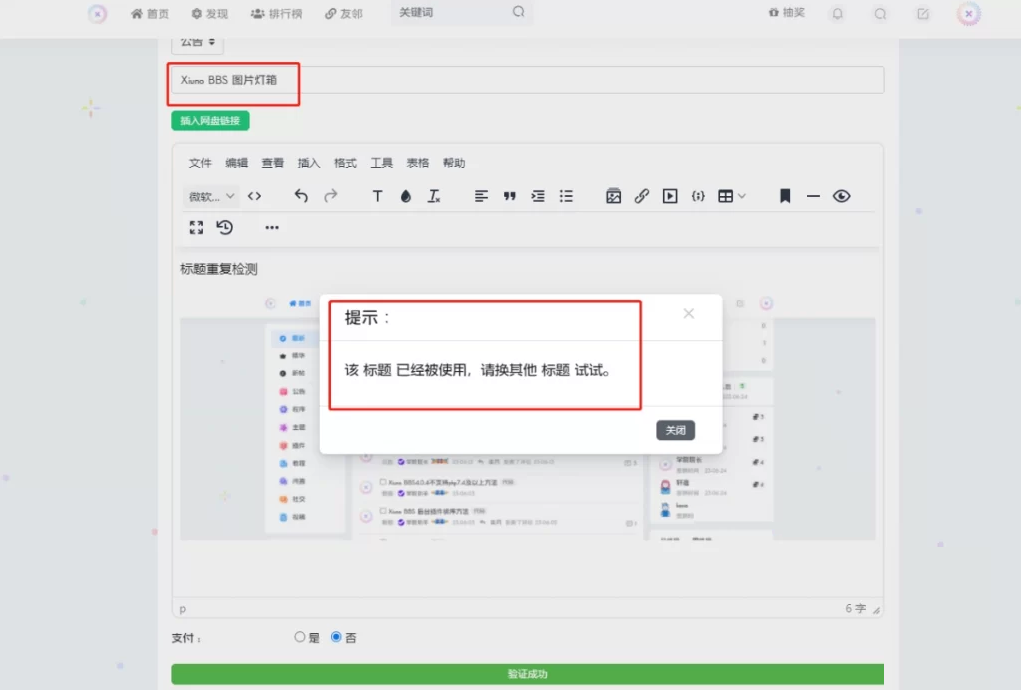Click the text color droplet icon

(x=405, y=196)
